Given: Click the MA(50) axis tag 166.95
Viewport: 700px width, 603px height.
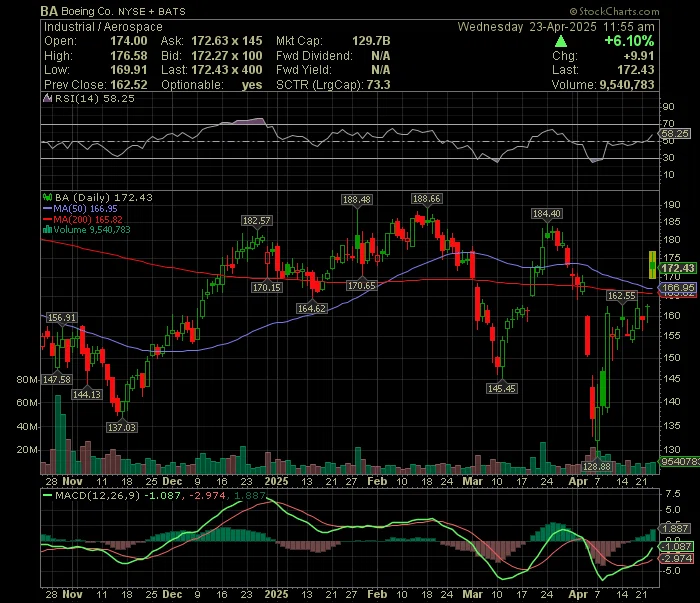Looking at the screenshot, I should [678, 288].
